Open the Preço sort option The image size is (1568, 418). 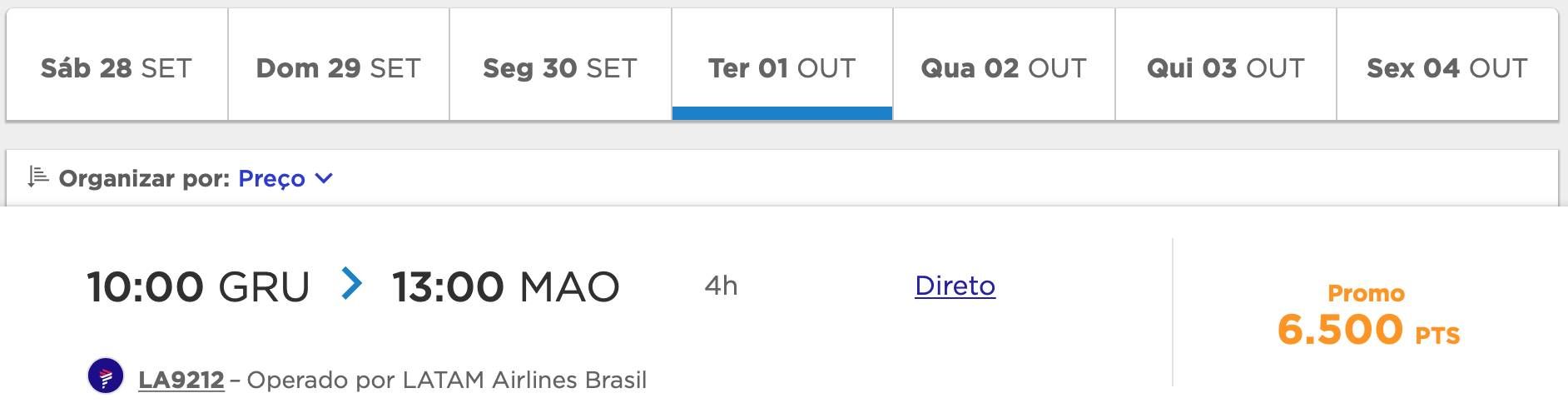(x=271, y=178)
